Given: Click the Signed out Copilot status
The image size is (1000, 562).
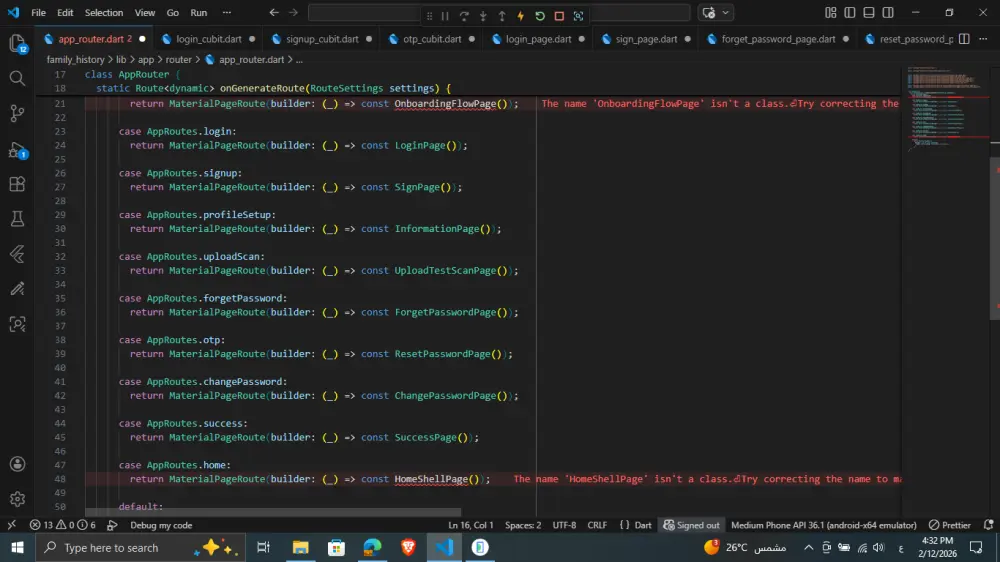Looking at the screenshot, I should pyautogui.click(x=691, y=525).
